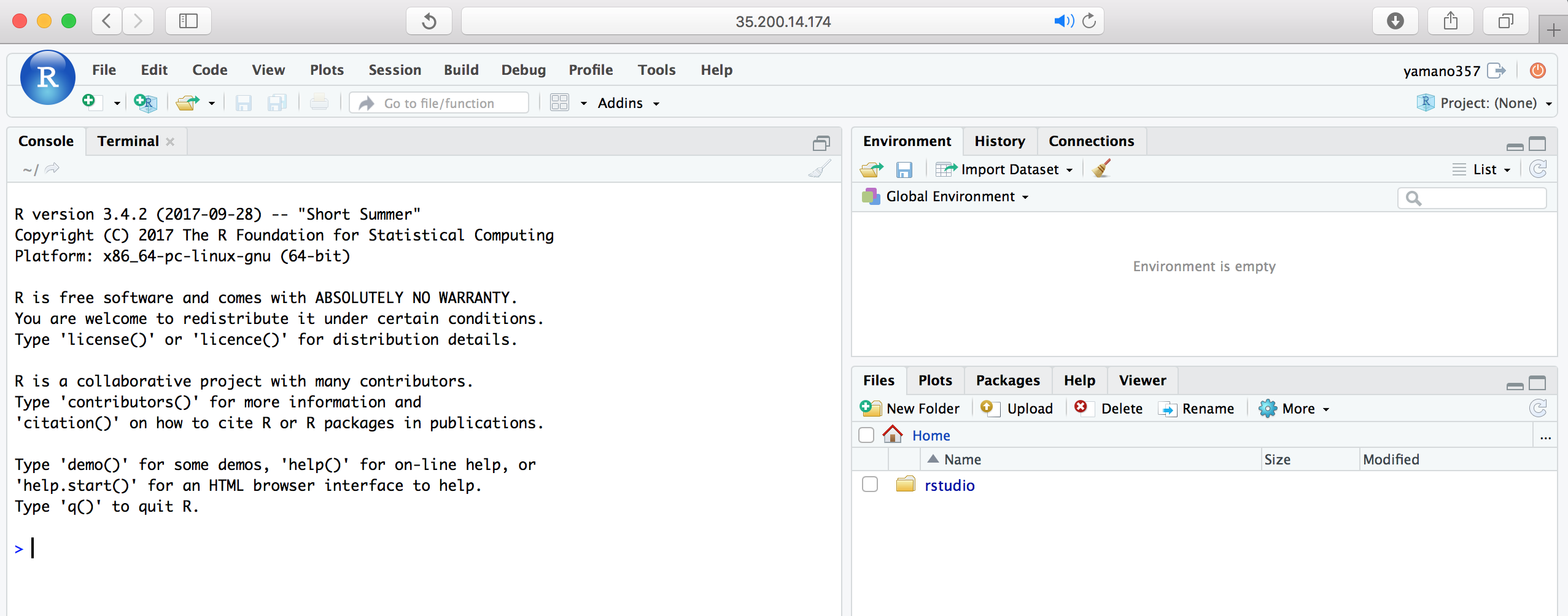Viewport: 1568px width, 616px height.
Task: Click the Home breadcrumb link
Action: tap(931, 436)
